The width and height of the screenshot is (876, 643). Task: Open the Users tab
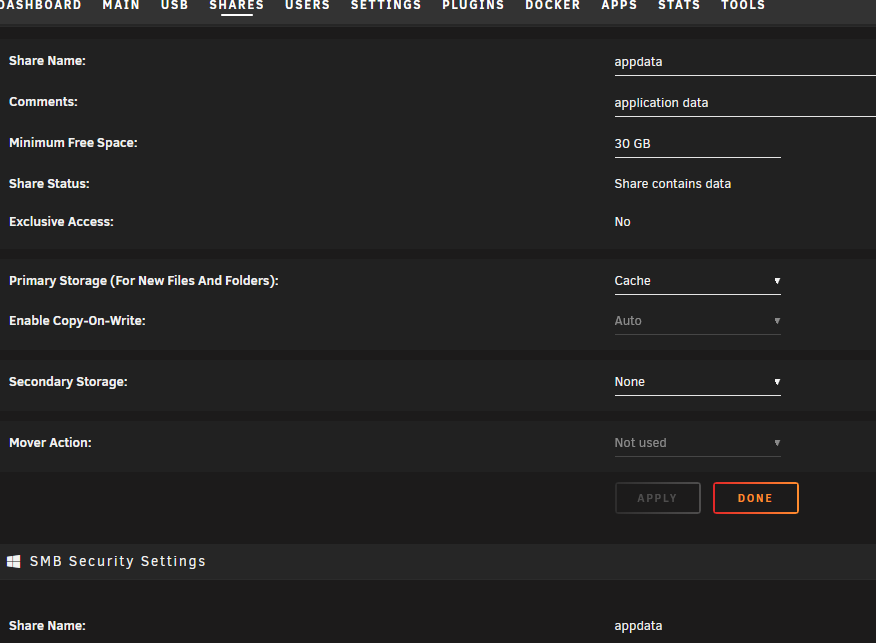click(x=307, y=6)
